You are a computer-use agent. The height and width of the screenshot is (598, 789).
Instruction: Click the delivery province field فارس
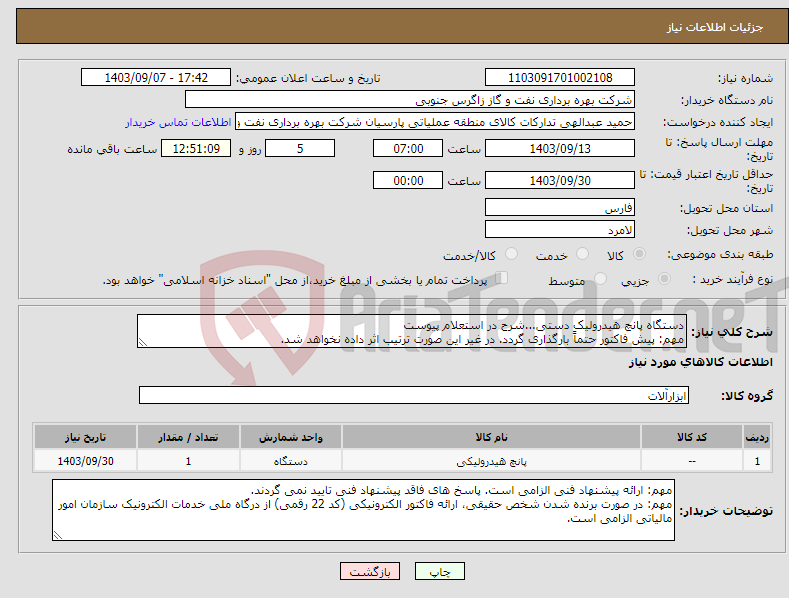pos(560,207)
